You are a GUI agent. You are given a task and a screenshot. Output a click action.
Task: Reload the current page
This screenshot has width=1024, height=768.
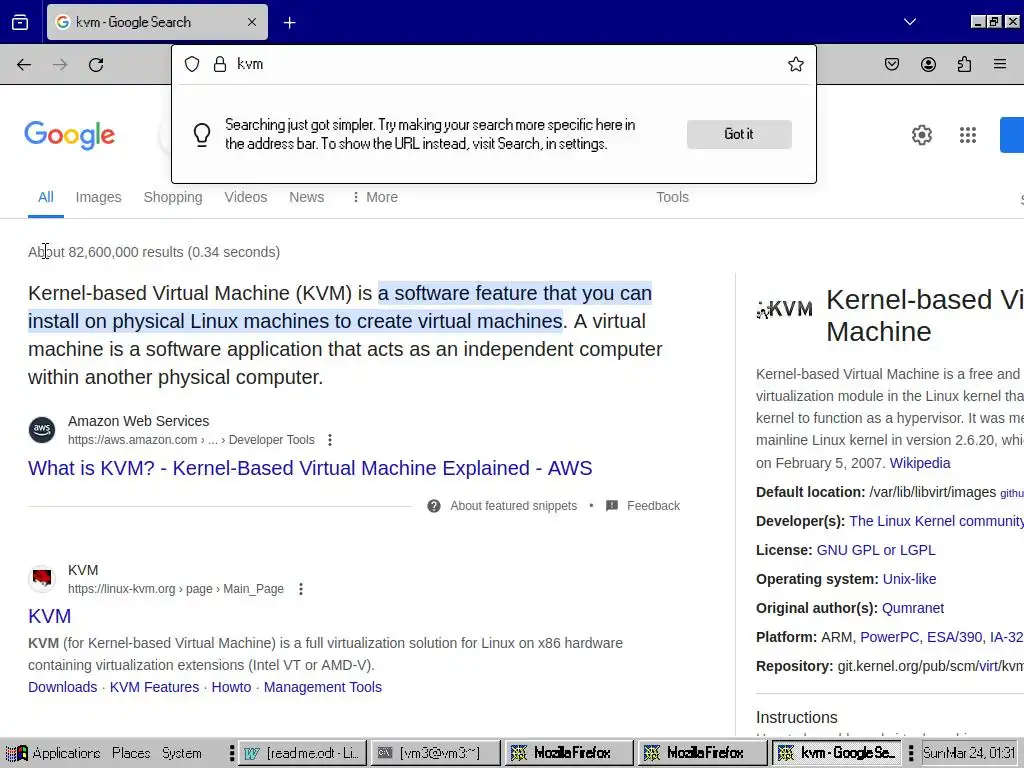pyautogui.click(x=96, y=65)
